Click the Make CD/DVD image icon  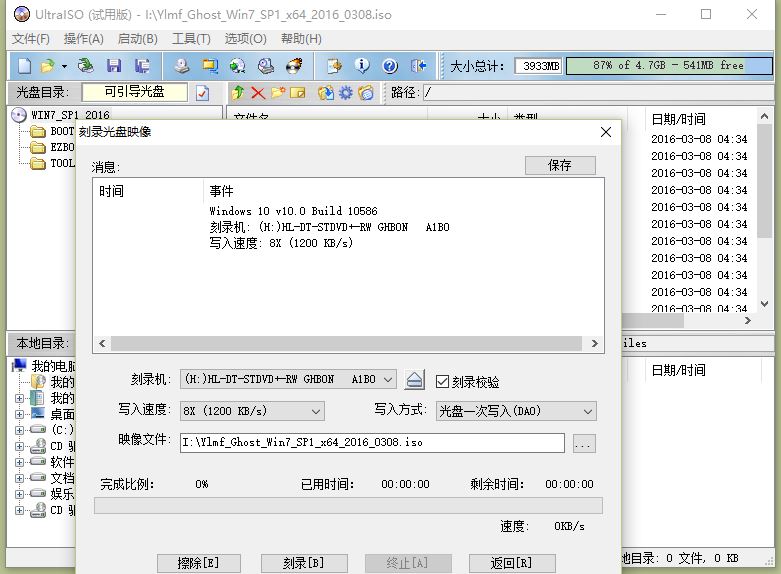tap(181, 66)
